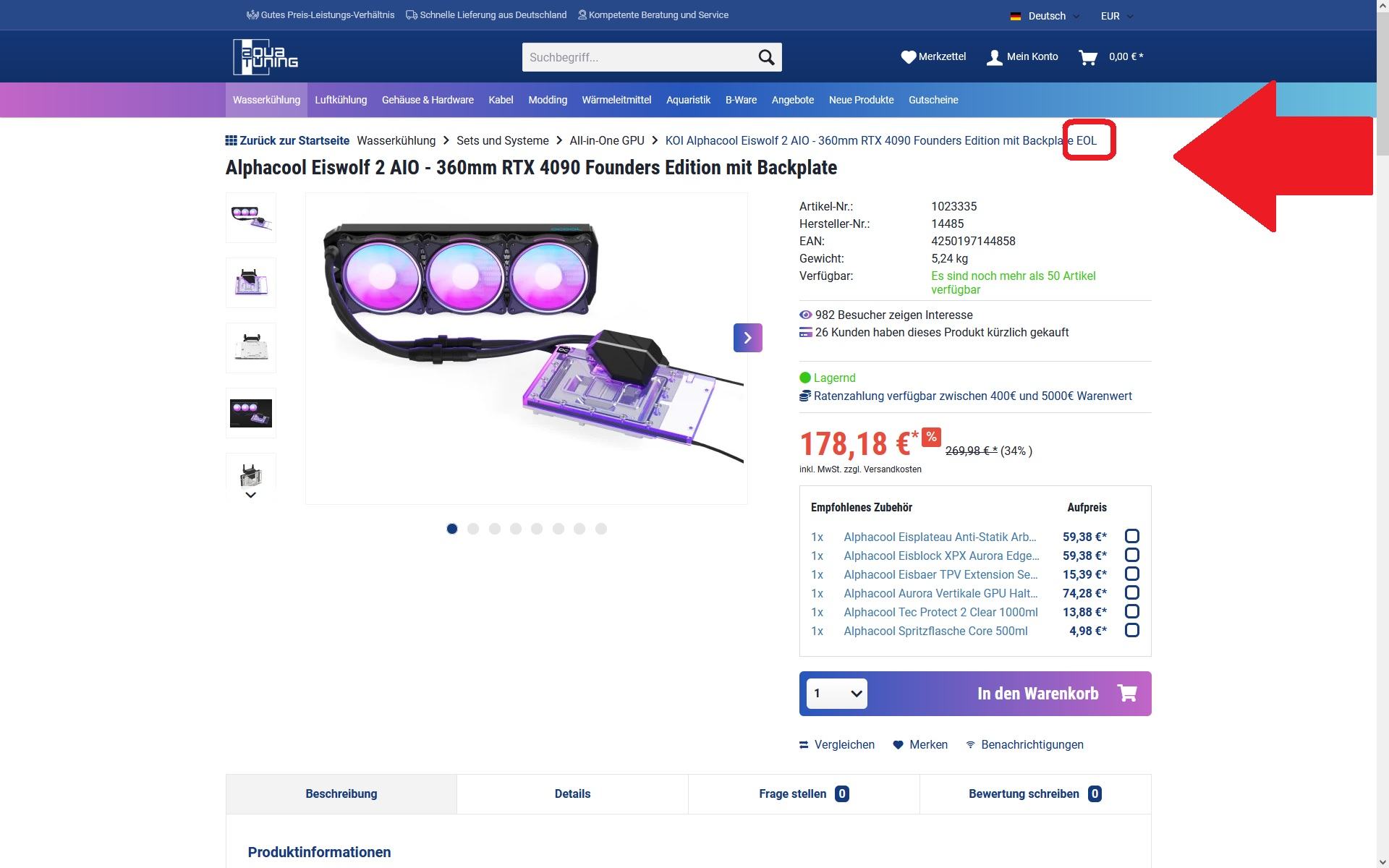Click the red percent discount badge
The width and height of the screenshot is (1389, 868).
click(931, 437)
